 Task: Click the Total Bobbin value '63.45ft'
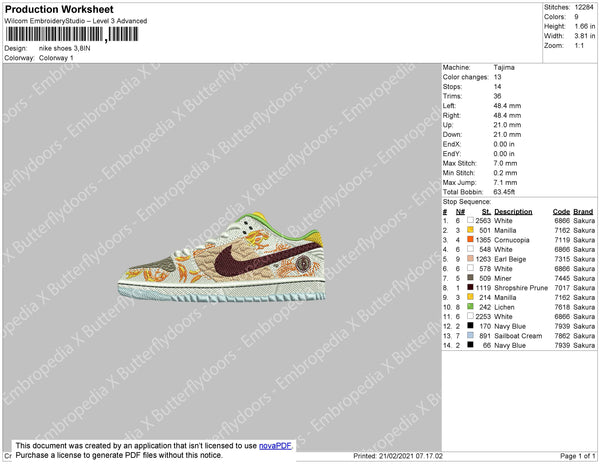(504, 192)
